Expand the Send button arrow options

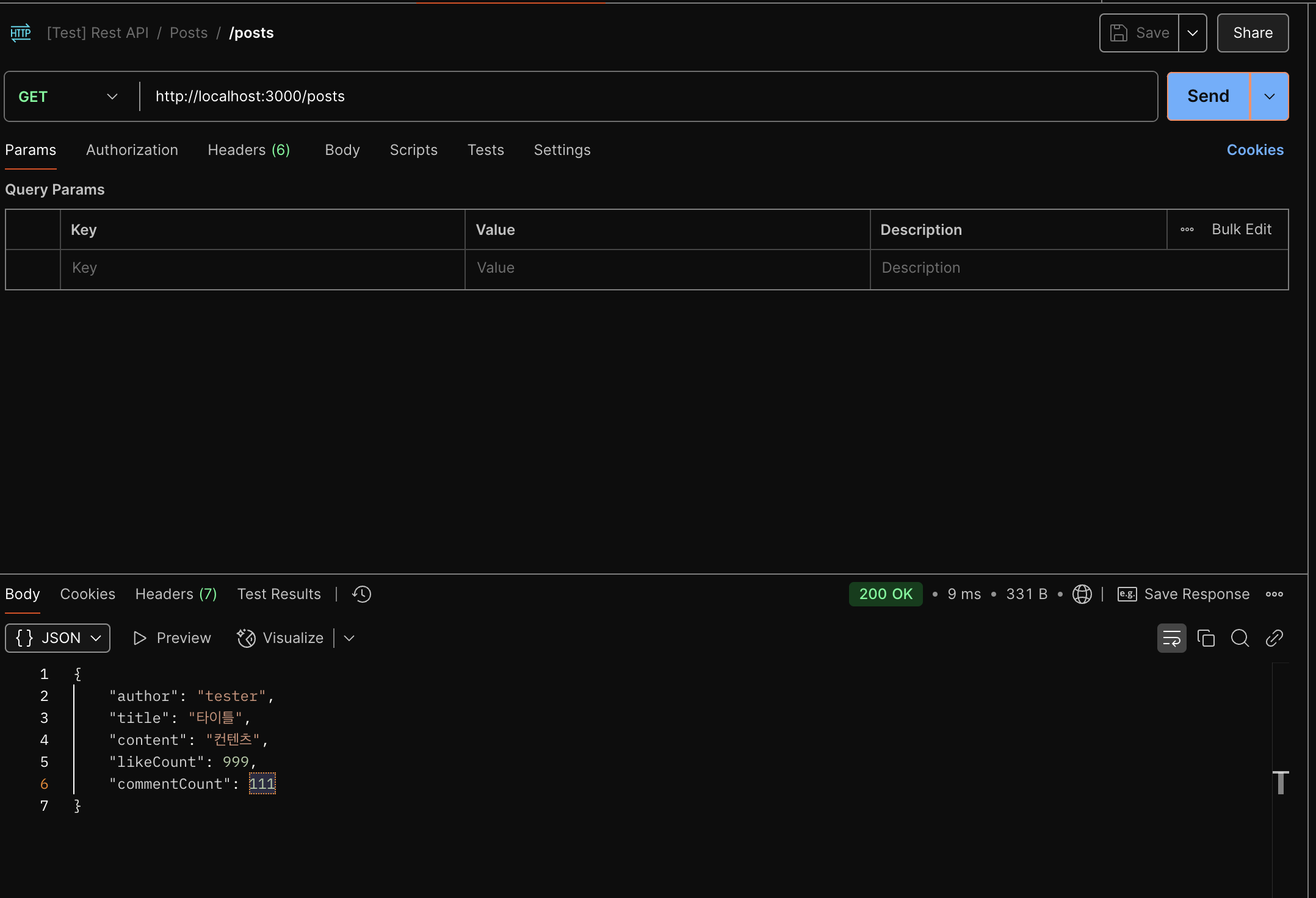click(x=1269, y=96)
